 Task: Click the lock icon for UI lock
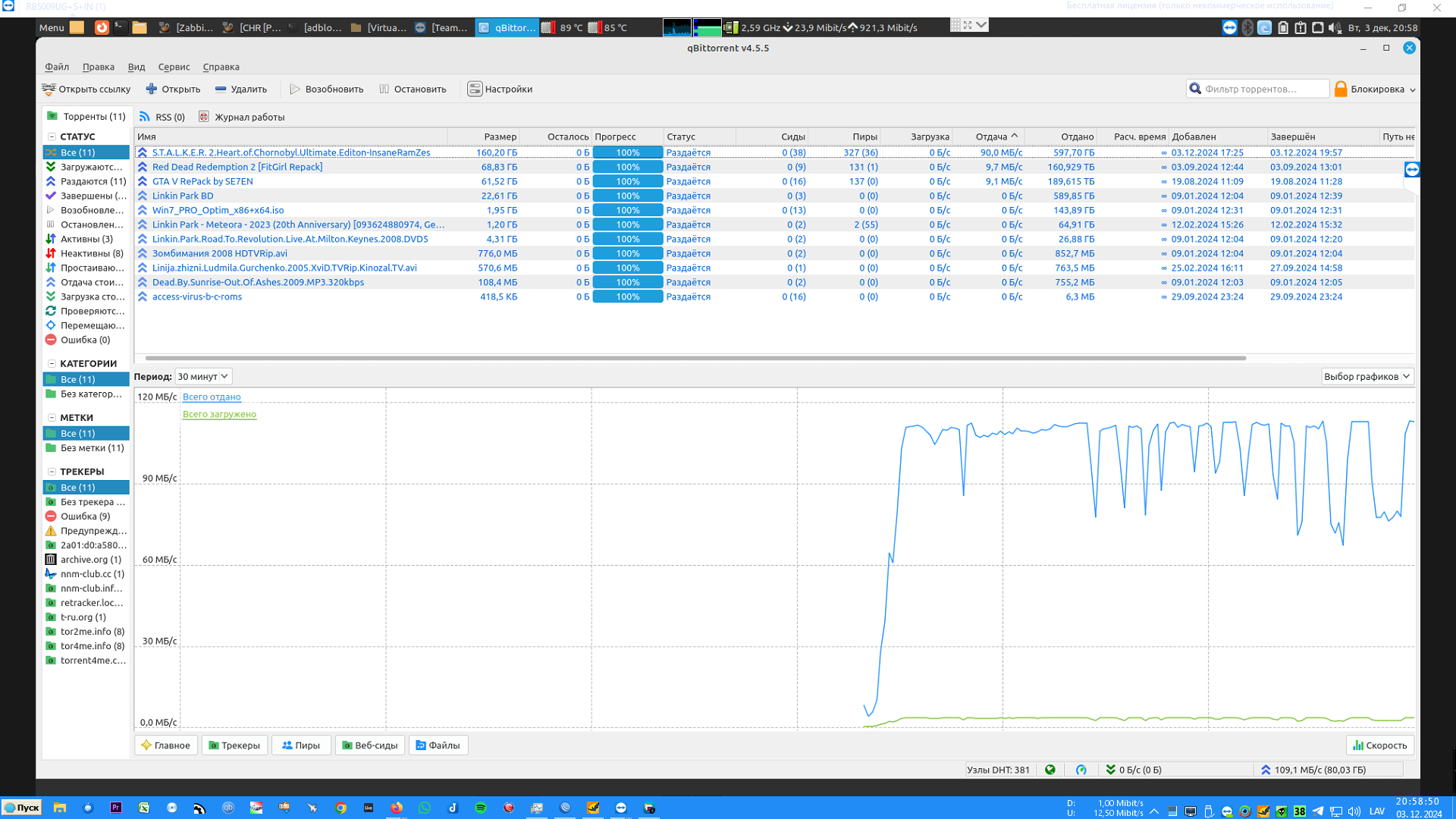click(x=1341, y=89)
